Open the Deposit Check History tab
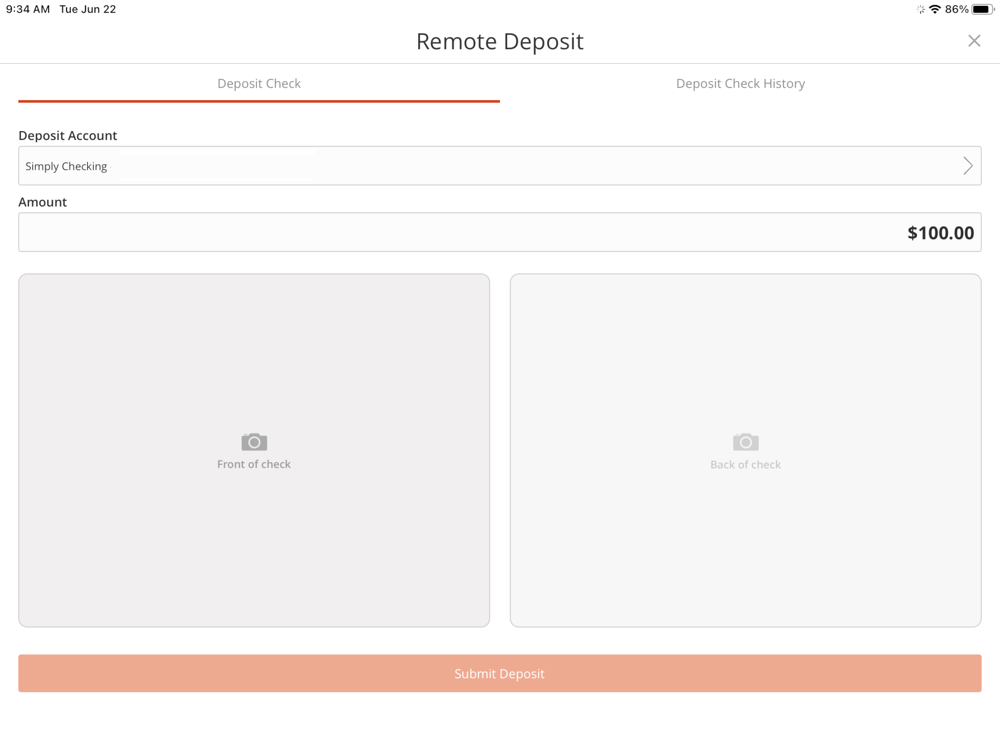 pyautogui.click(x=740, y=84)
